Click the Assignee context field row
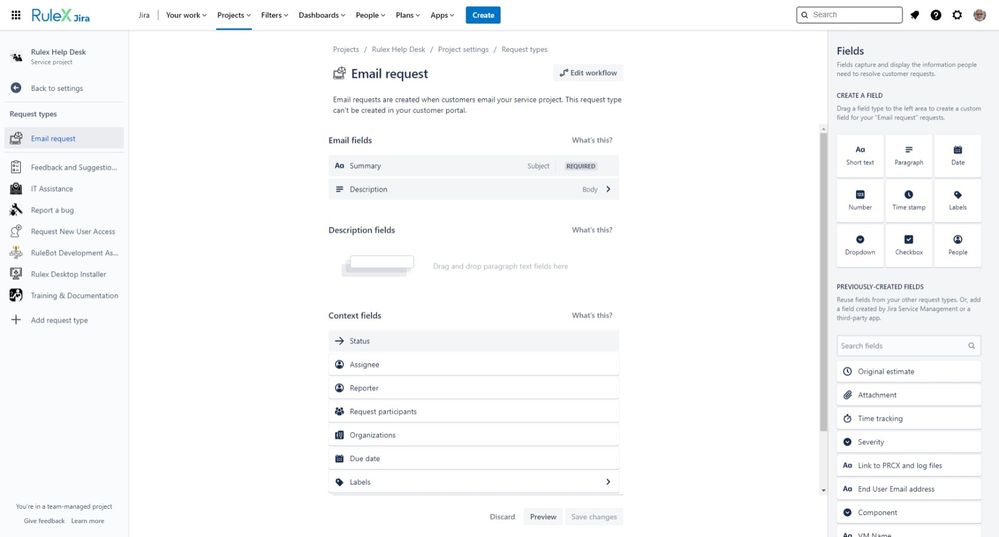This screenshot has height=537, width=999. 473,364
